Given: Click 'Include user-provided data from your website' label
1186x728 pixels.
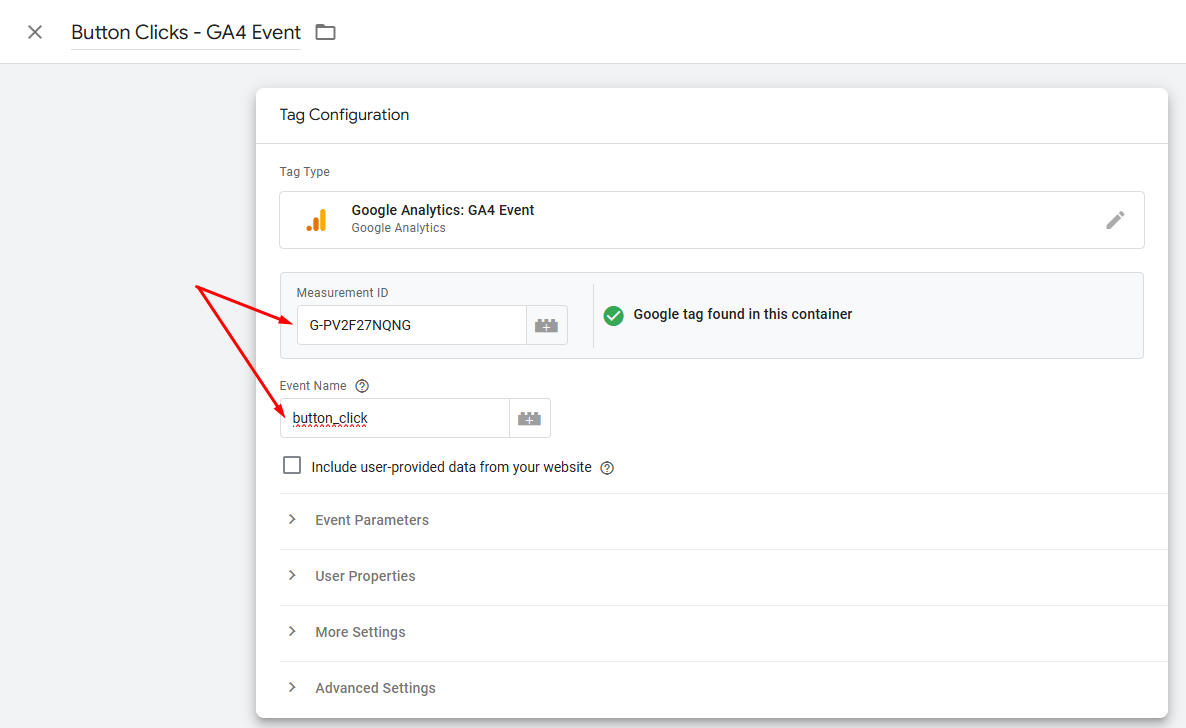Looking at the screenshot, I should tap(452, 467).
